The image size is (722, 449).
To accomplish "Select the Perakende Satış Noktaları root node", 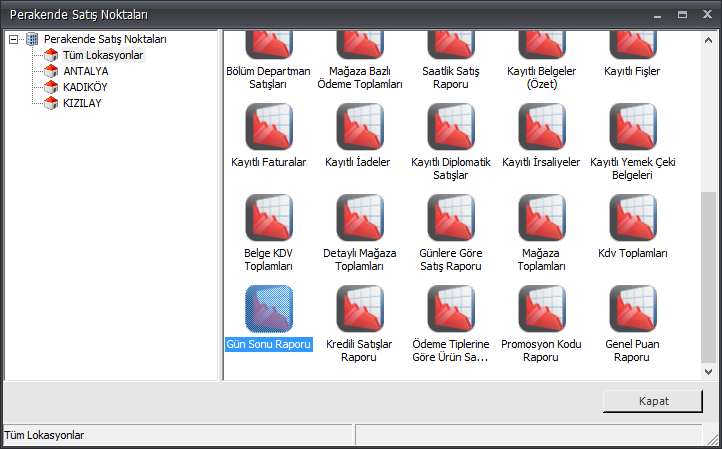I will pos(105,39).
